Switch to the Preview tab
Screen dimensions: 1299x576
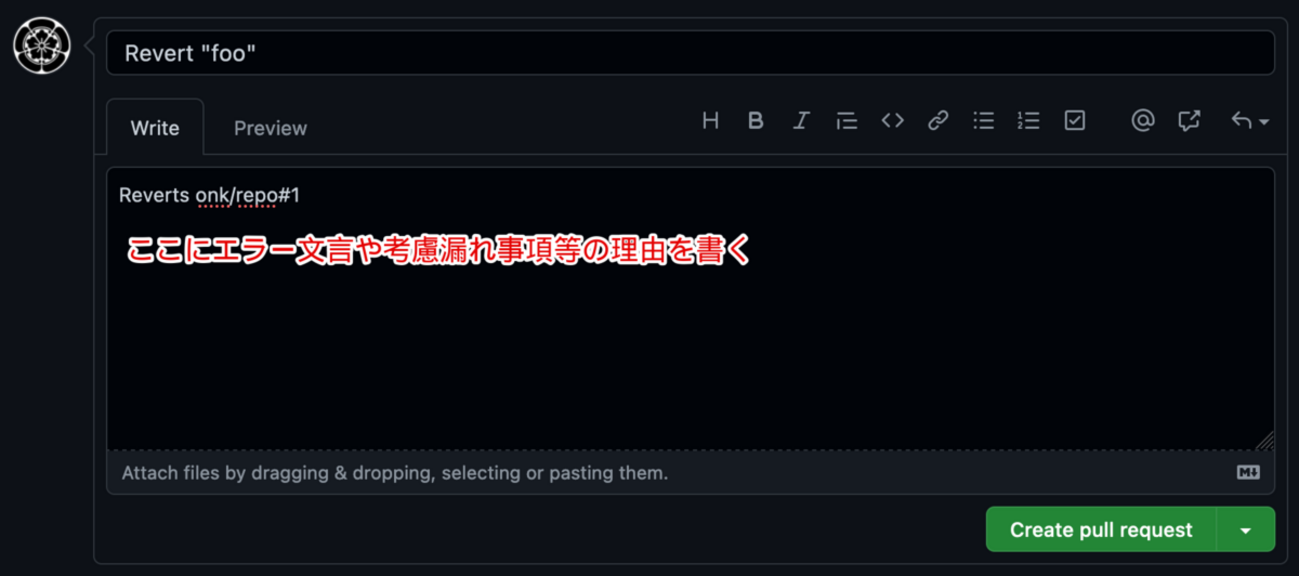(x=270, y=128)
